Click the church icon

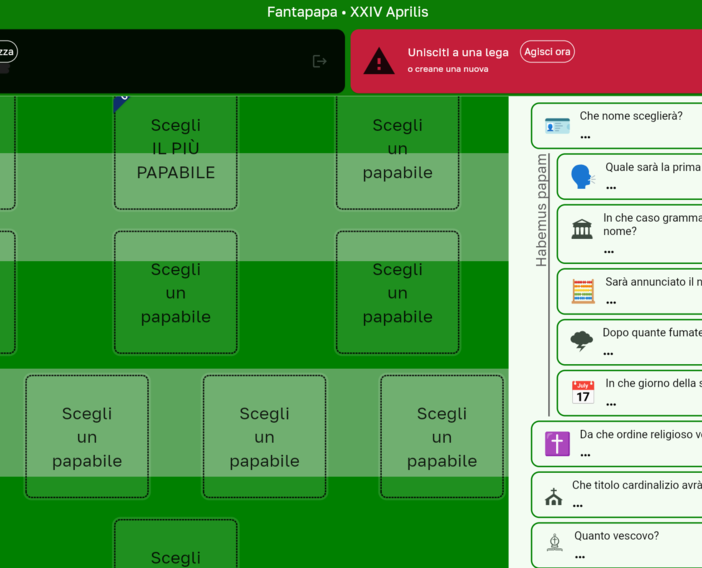coord(553,497)
